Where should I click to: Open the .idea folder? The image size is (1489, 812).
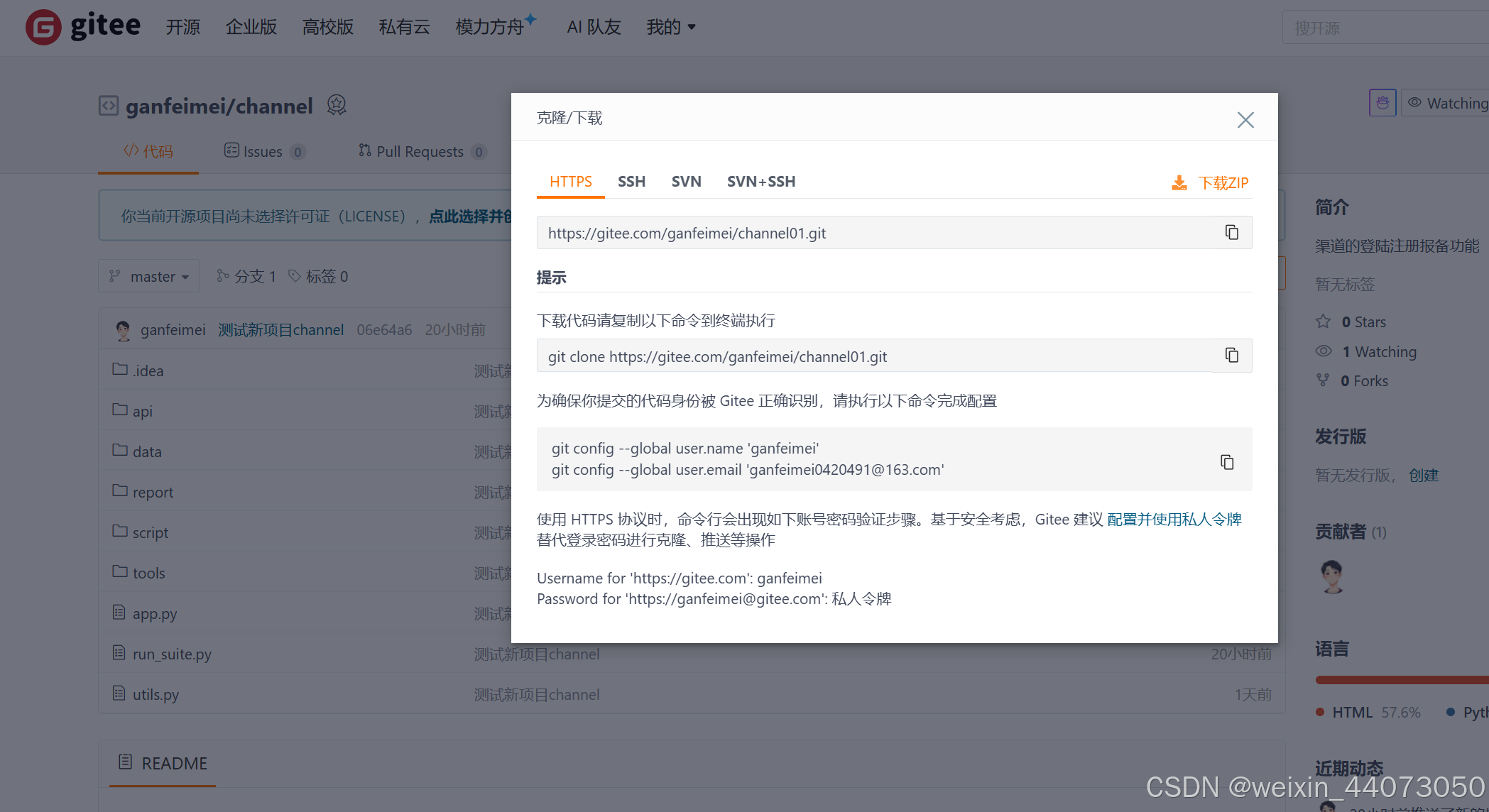click(x=148, y=371)
